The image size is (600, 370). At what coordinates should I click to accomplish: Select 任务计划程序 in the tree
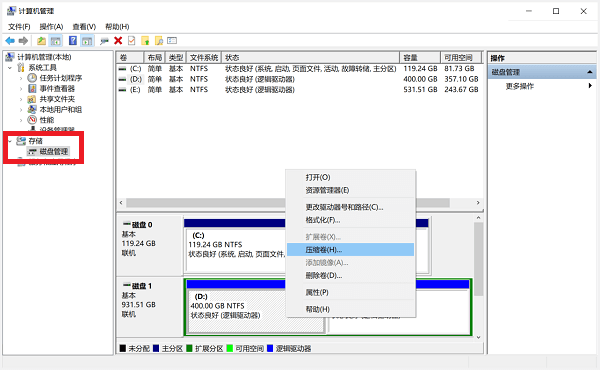(x=61, y=78)
